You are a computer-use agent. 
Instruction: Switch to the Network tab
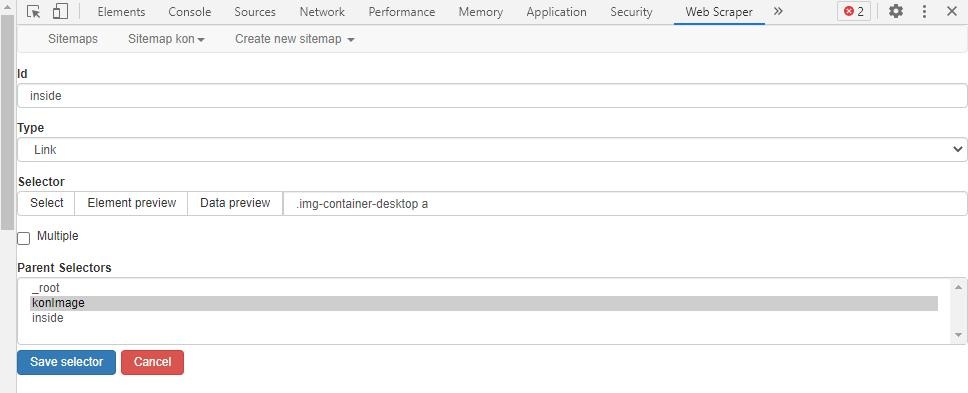coord(322,12)
